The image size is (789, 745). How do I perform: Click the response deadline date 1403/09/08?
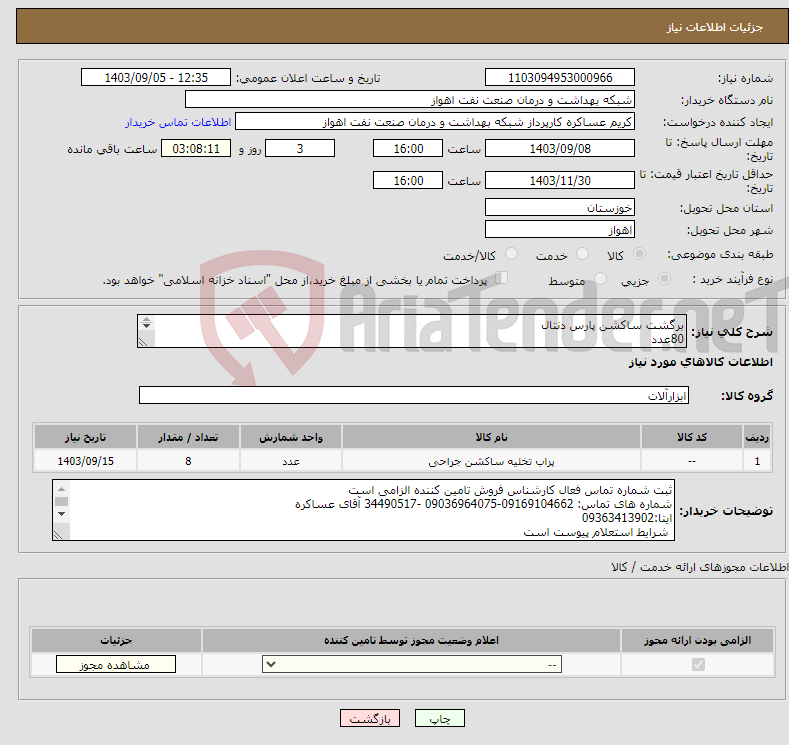click(x=560, y=148)
